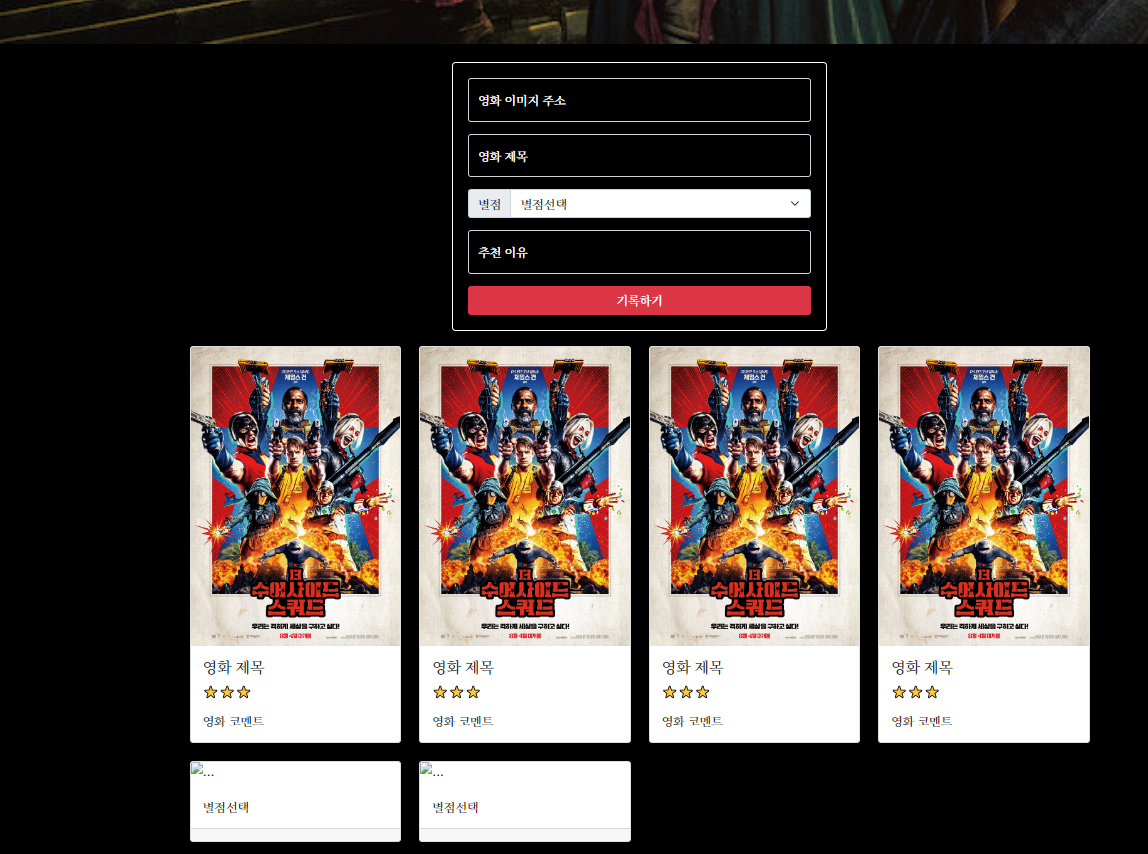Click the red 기록하기 button
The width and height of the screenshot is (1148, 854).
click(639, 300)
